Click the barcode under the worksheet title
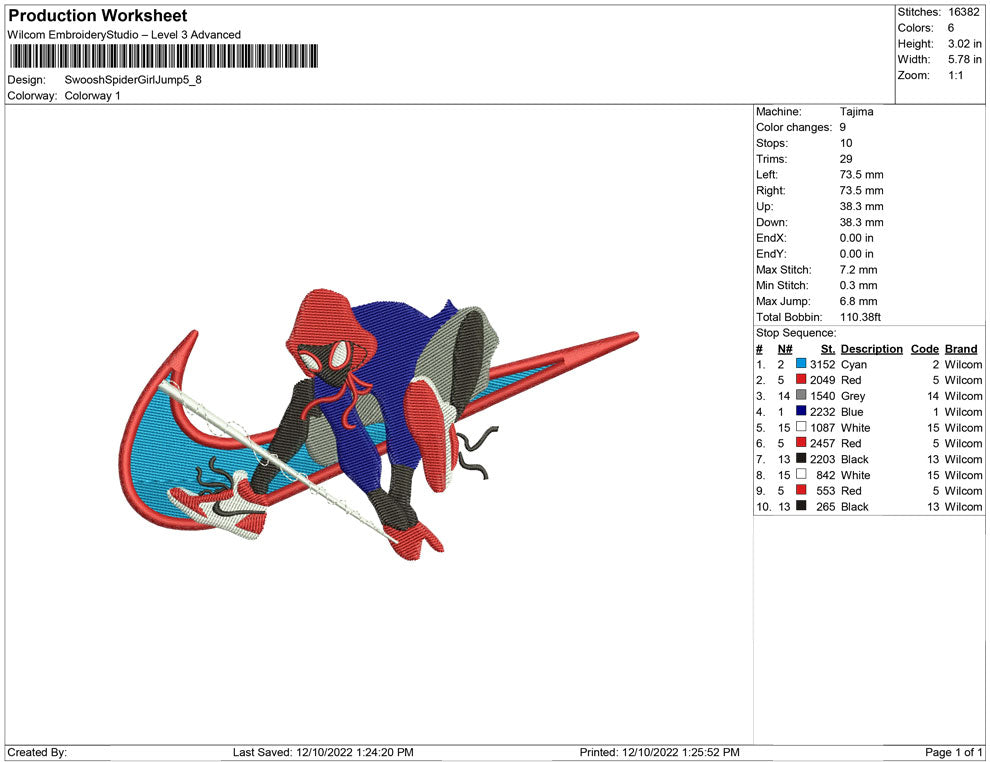The width and height of the screenshot is (990, 762). pyautogui.click(x=164, y=56)
